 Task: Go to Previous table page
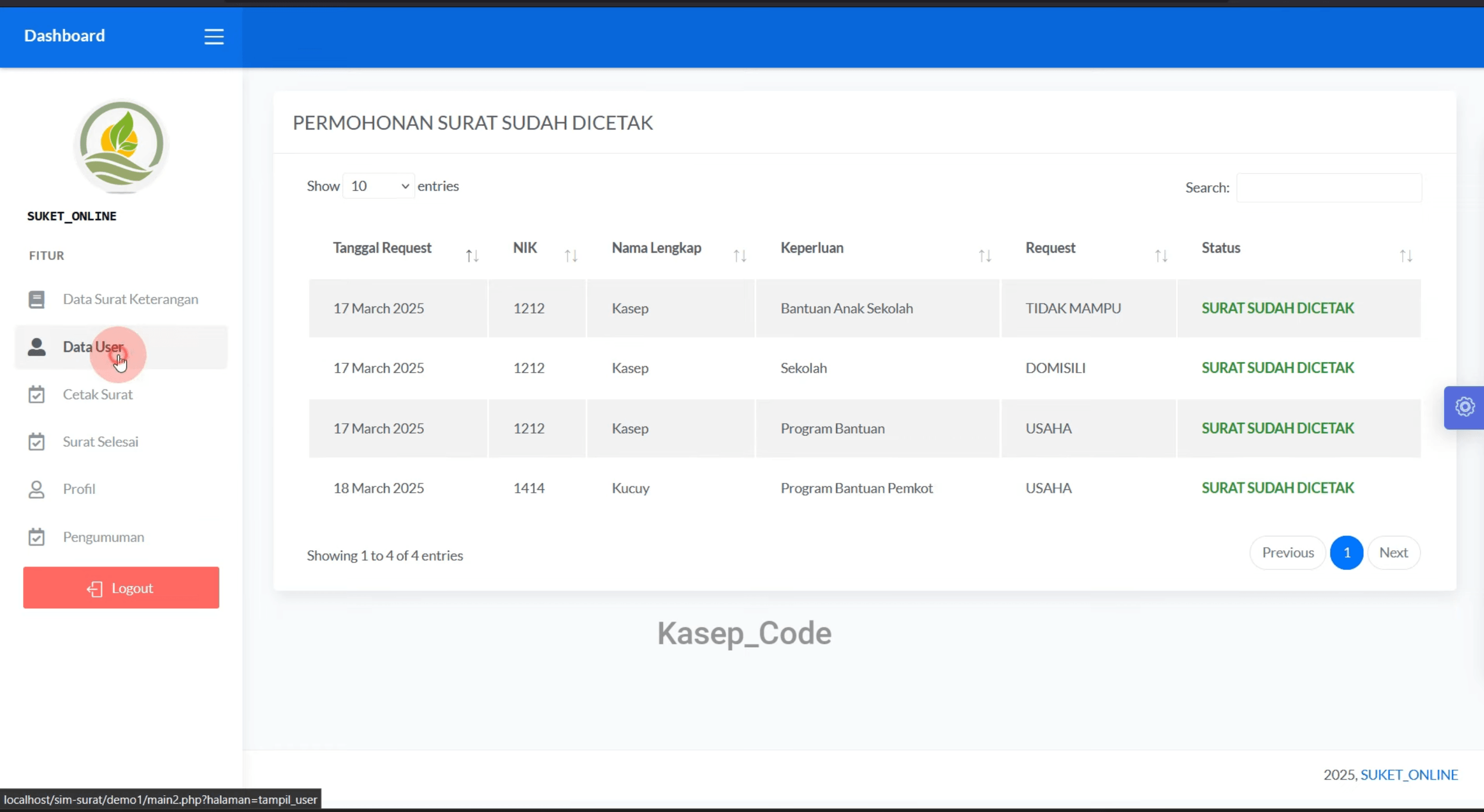click(1288, 553)
